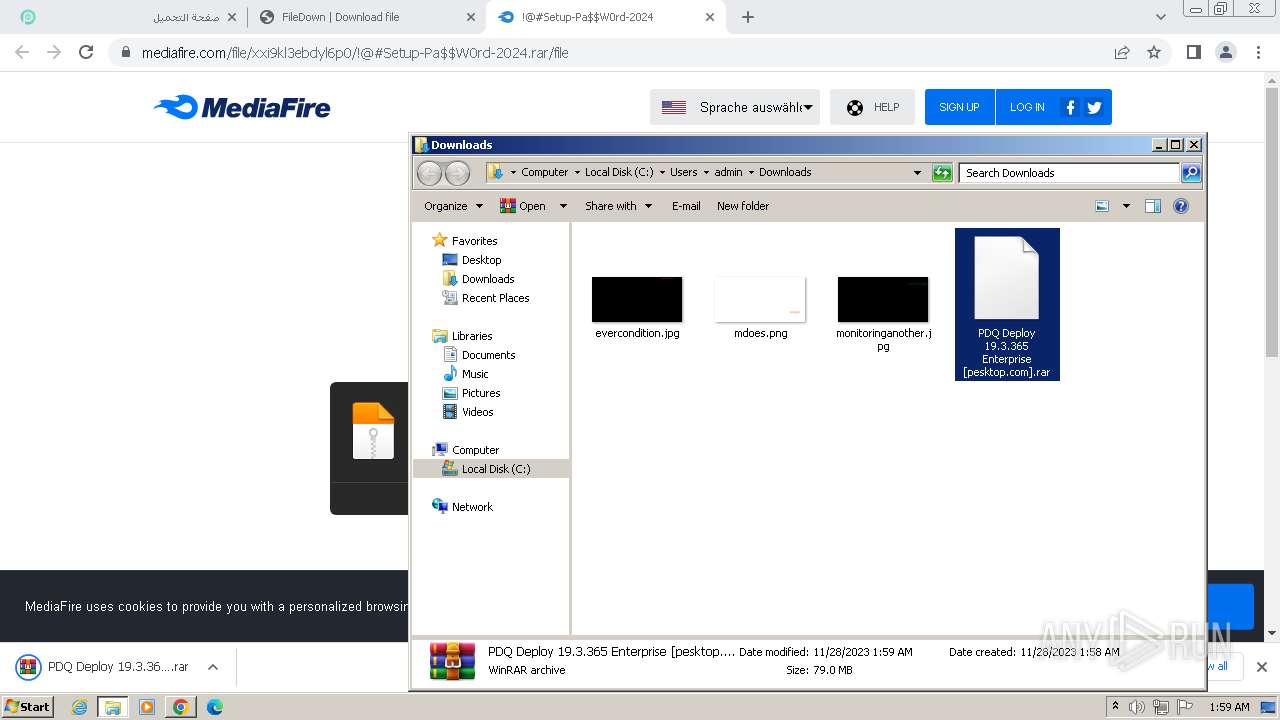Click the MediaFire logo
Screen dimensions: 1280x720
click(x=242, y=107)
